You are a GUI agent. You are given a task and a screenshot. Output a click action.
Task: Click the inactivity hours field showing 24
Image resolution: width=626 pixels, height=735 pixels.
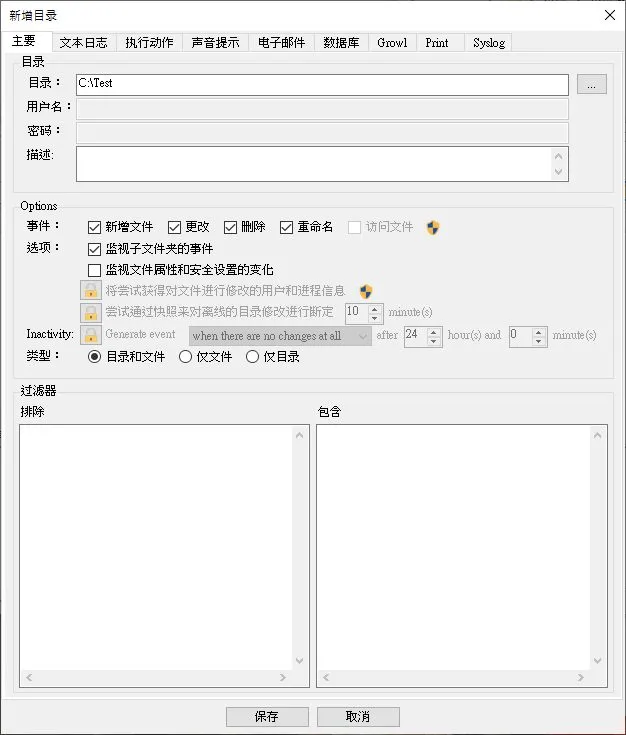point(416,336)
